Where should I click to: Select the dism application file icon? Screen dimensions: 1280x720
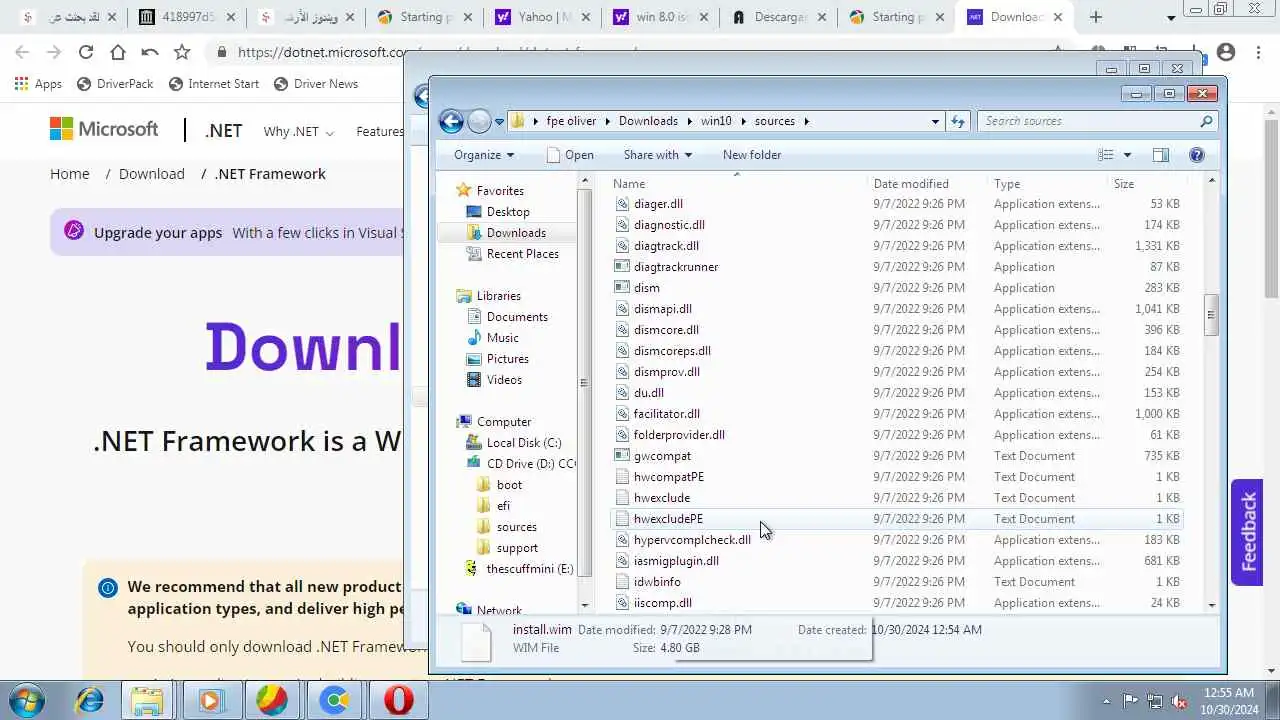click(622, 288)
